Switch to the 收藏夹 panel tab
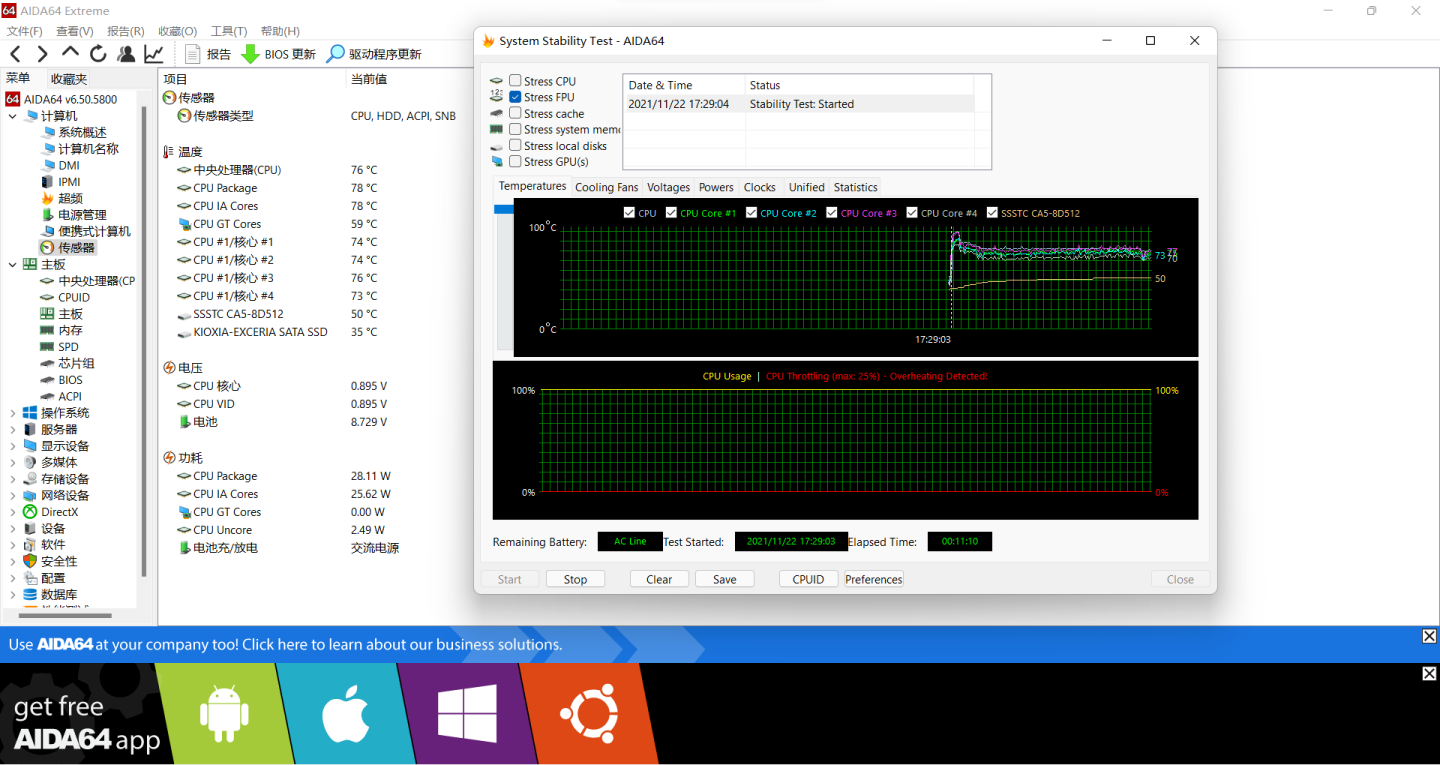The width and height of the screenshot is (1440, 765). pos(69,79)
